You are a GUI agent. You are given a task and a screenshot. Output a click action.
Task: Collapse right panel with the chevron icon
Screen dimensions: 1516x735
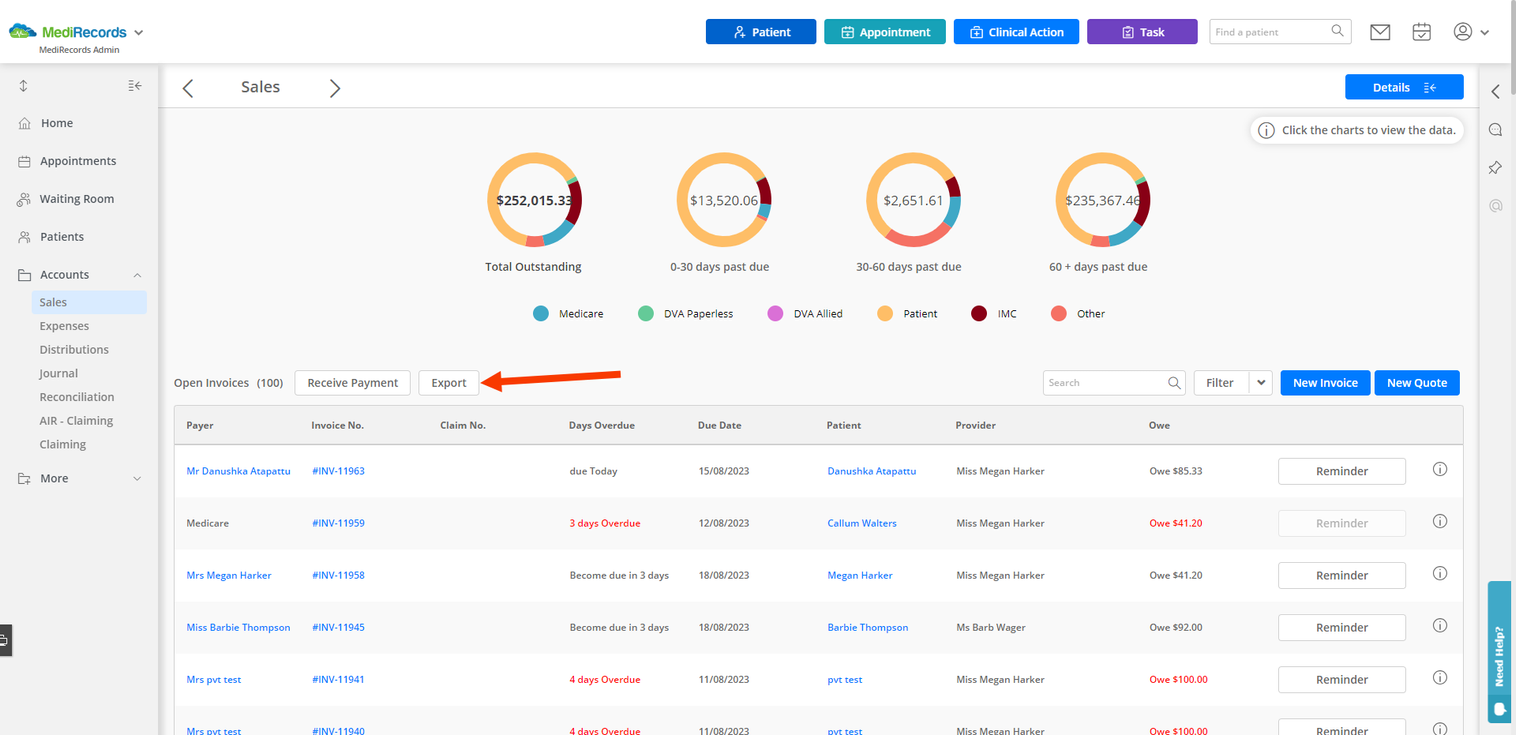coord(1496,91)
